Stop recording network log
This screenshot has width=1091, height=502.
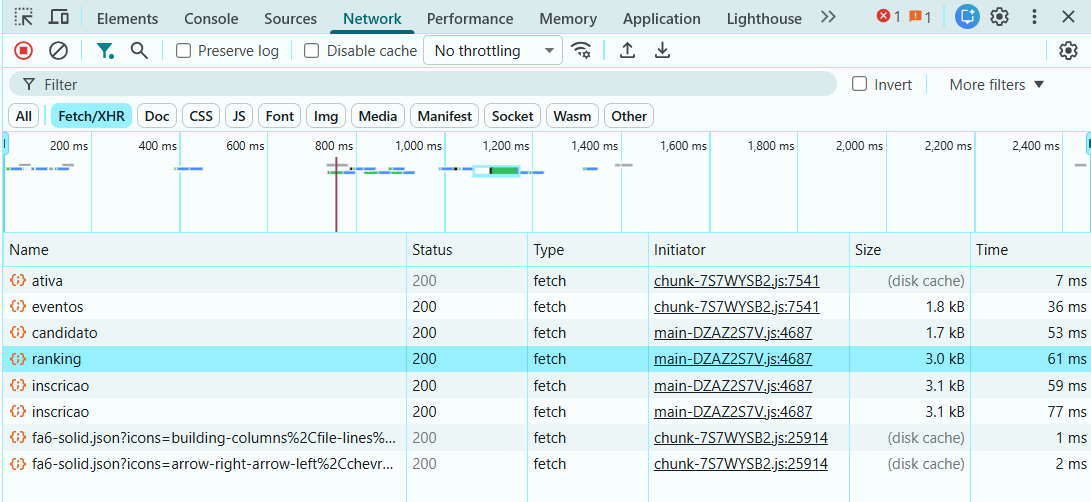[x=24, y=51]
